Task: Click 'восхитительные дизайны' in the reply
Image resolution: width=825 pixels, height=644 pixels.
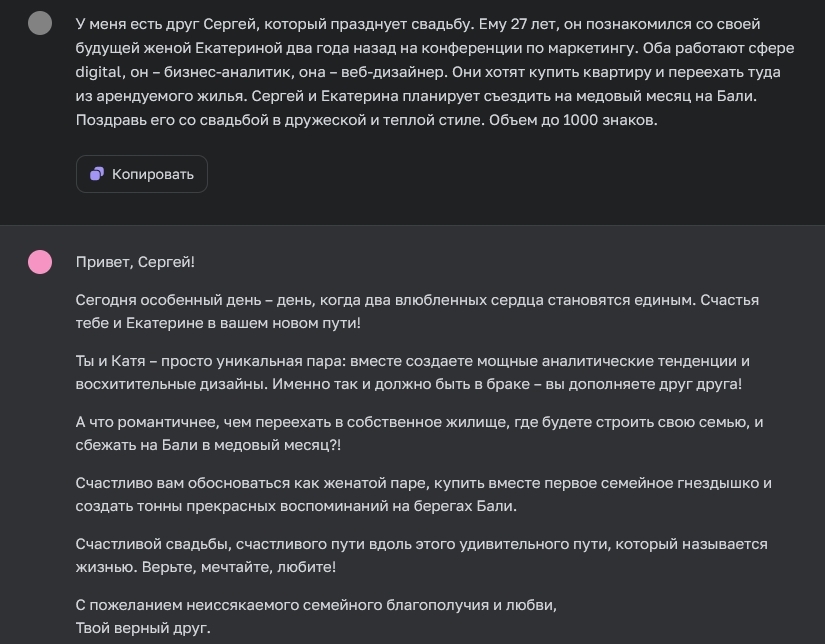Action: tap(163, 384)
